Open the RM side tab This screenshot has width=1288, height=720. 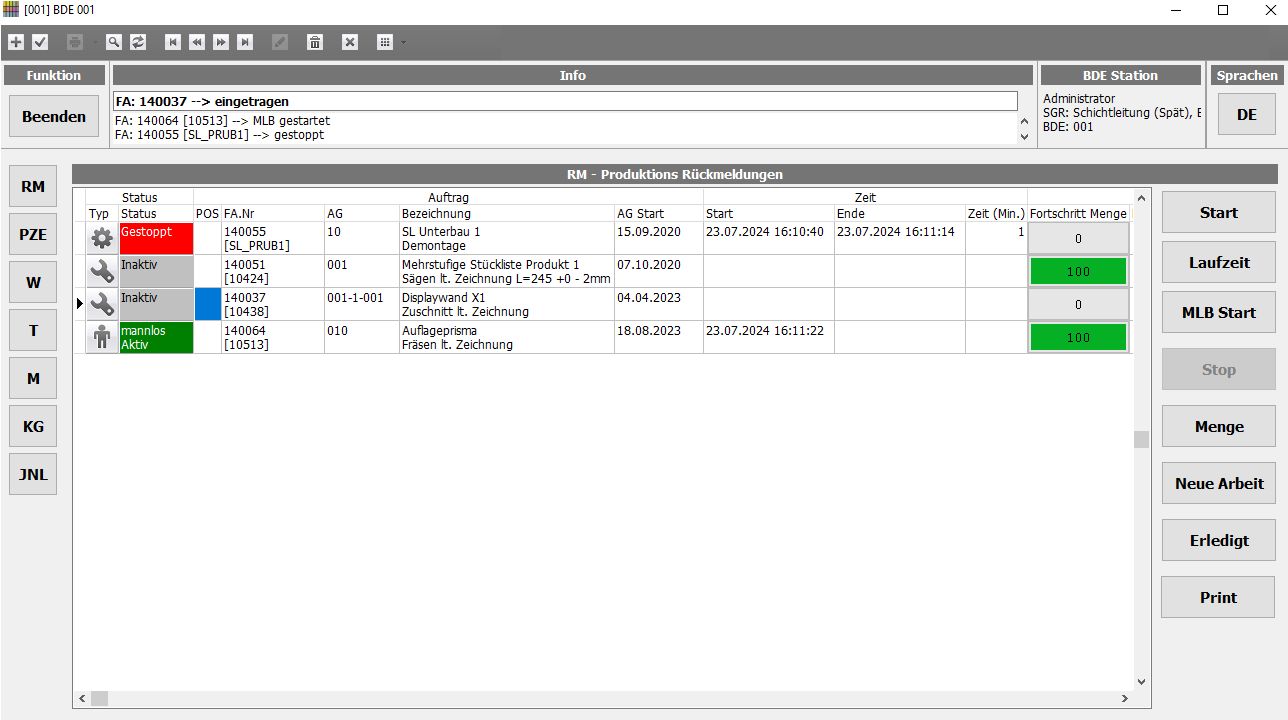(x=33, y=186)
